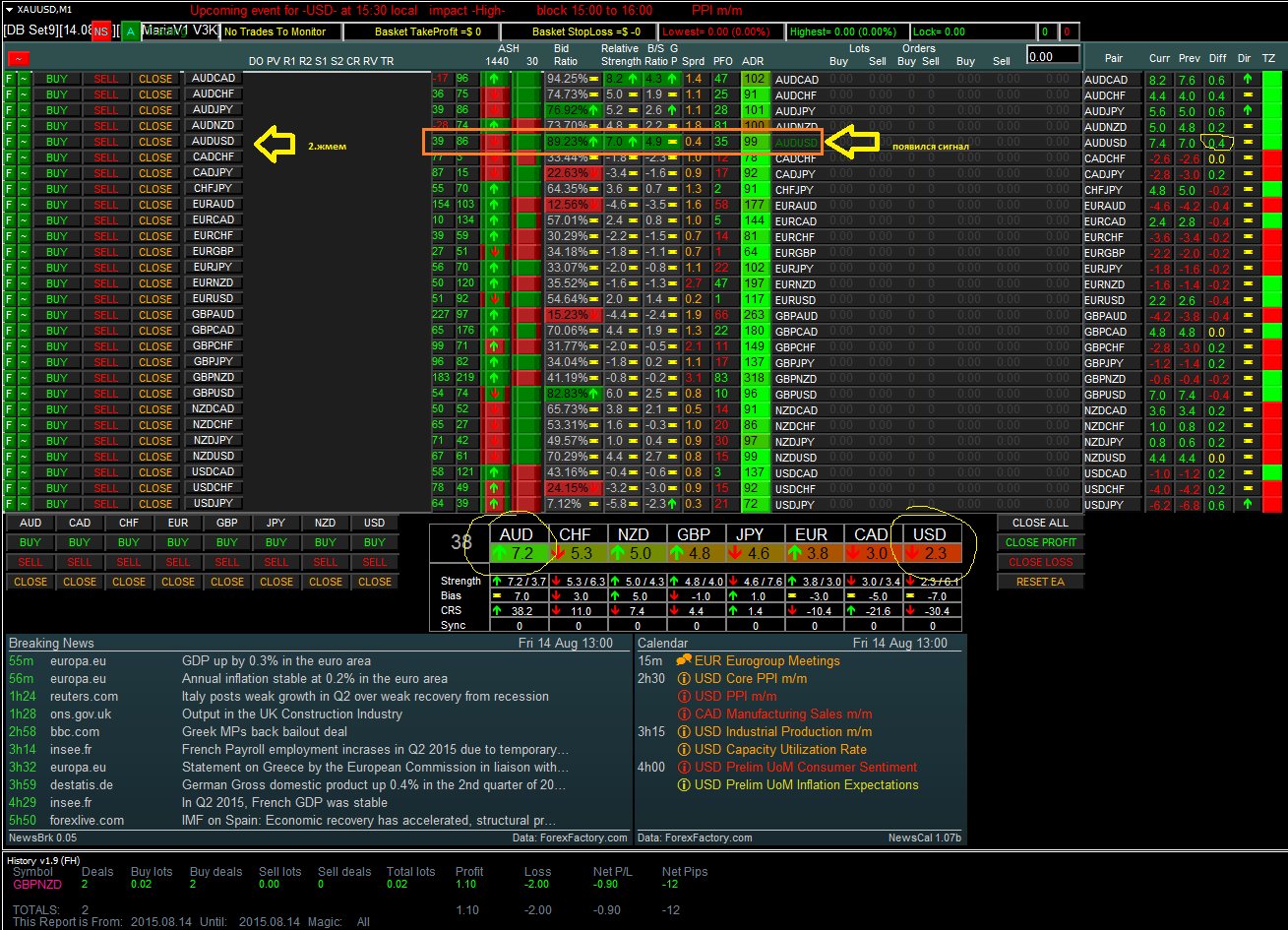Toggle the F button for EURUSD row

point(10,299)
